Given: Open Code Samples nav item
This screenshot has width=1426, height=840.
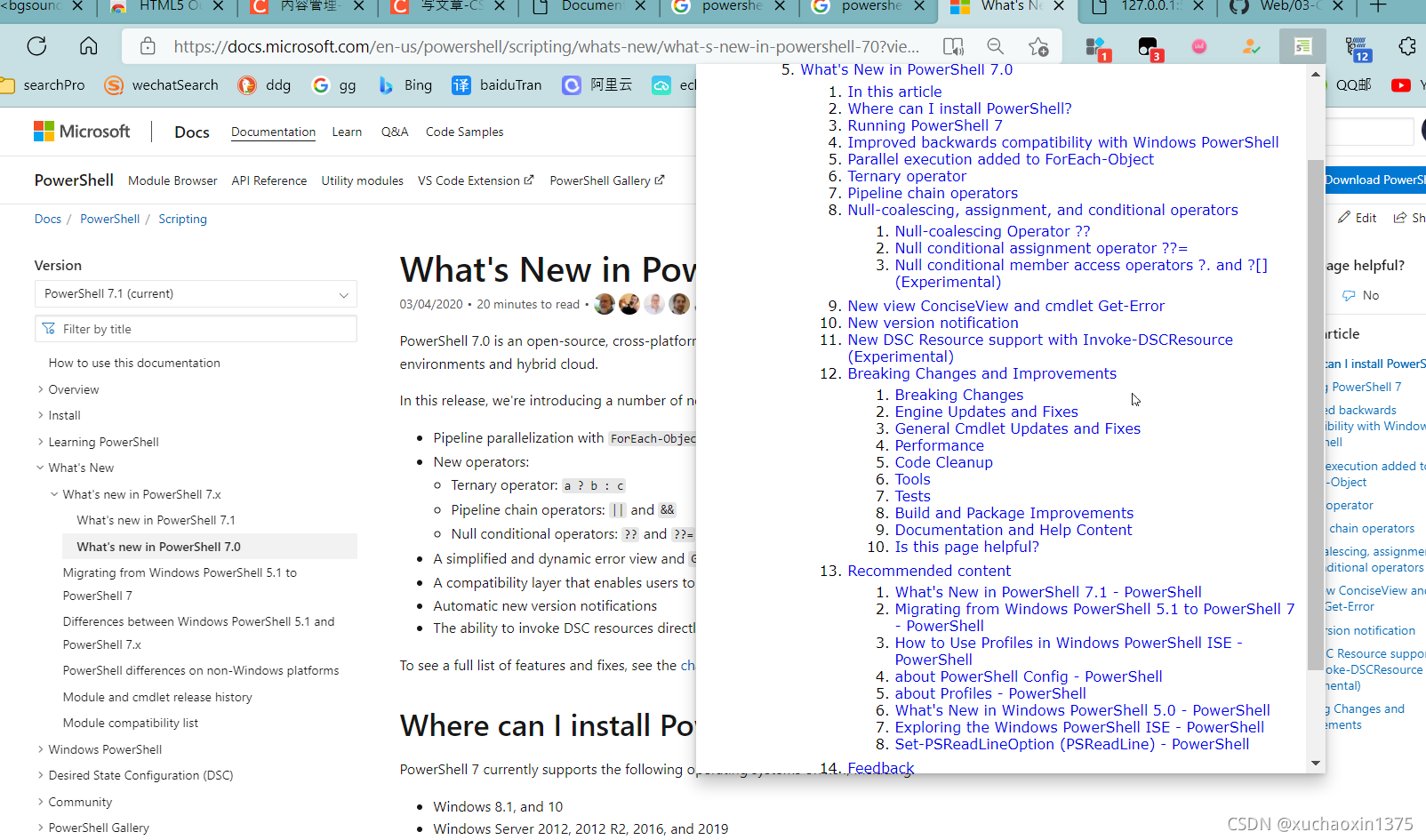Looking at the screenshot, I should coord(464,132).
